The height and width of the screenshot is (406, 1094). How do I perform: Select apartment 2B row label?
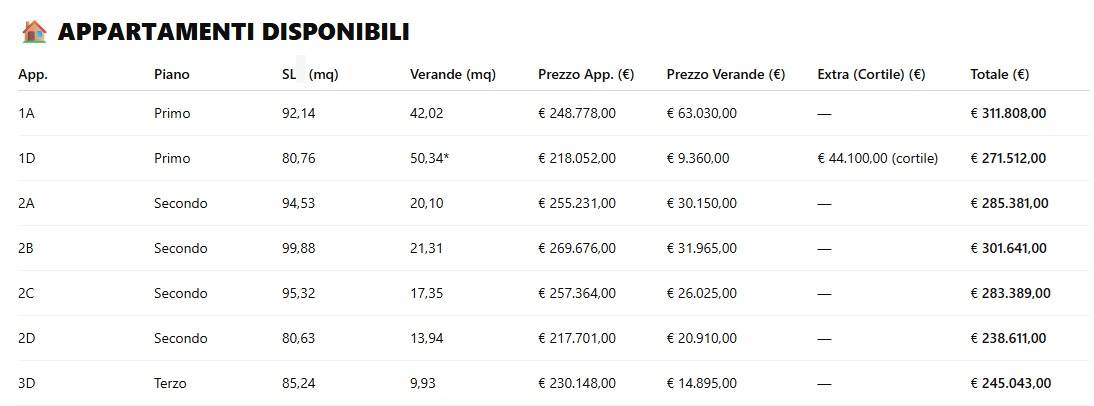(27, 248)
